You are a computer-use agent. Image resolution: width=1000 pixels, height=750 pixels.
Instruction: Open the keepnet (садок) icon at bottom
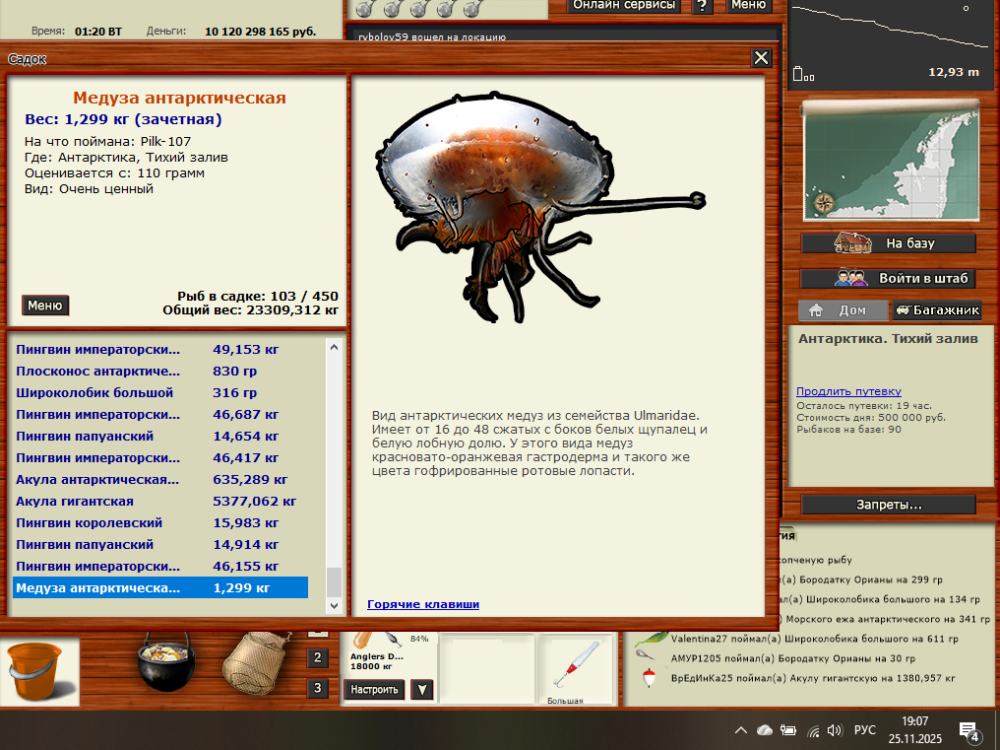(x=255, y=665)
